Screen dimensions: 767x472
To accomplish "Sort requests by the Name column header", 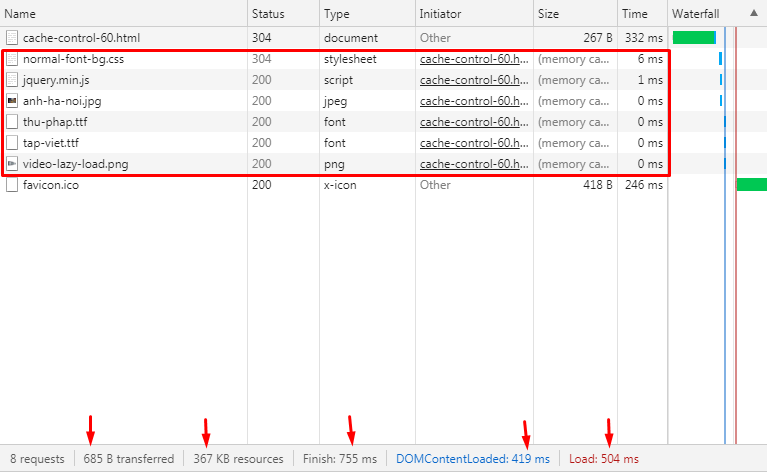I will point(21,14).
